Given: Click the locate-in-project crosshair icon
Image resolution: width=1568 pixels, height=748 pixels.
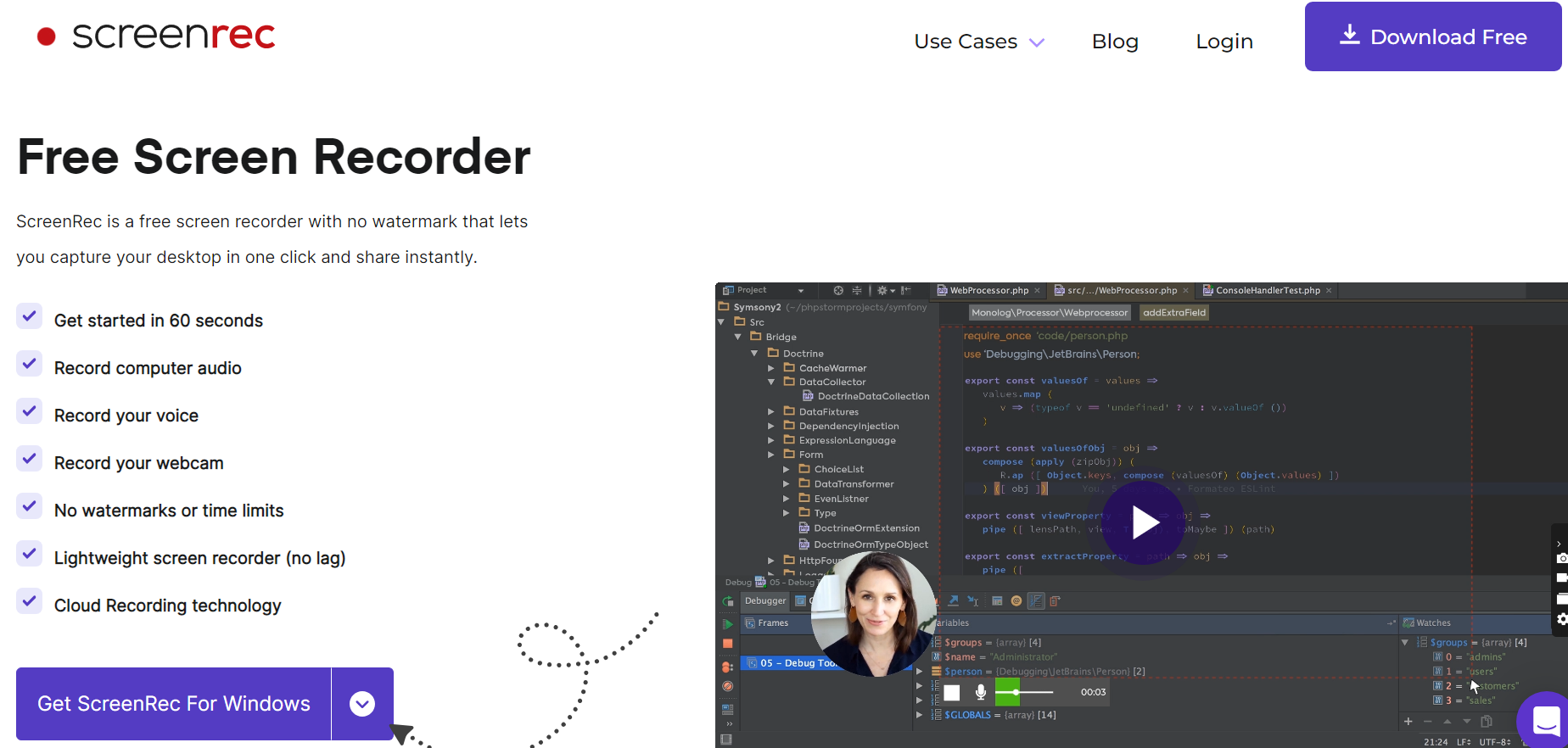Looking at the screenshot, I should point(838,290).
